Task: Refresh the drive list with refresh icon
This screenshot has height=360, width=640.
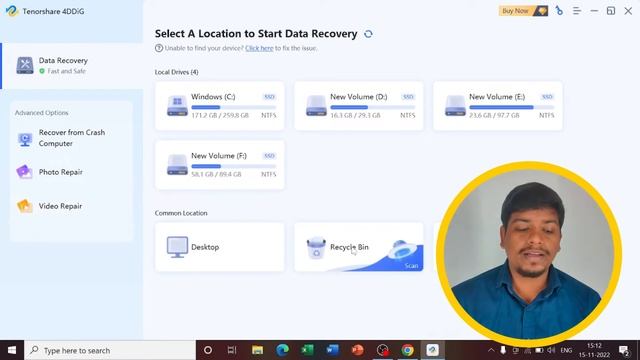Action: tap(368, 34)
